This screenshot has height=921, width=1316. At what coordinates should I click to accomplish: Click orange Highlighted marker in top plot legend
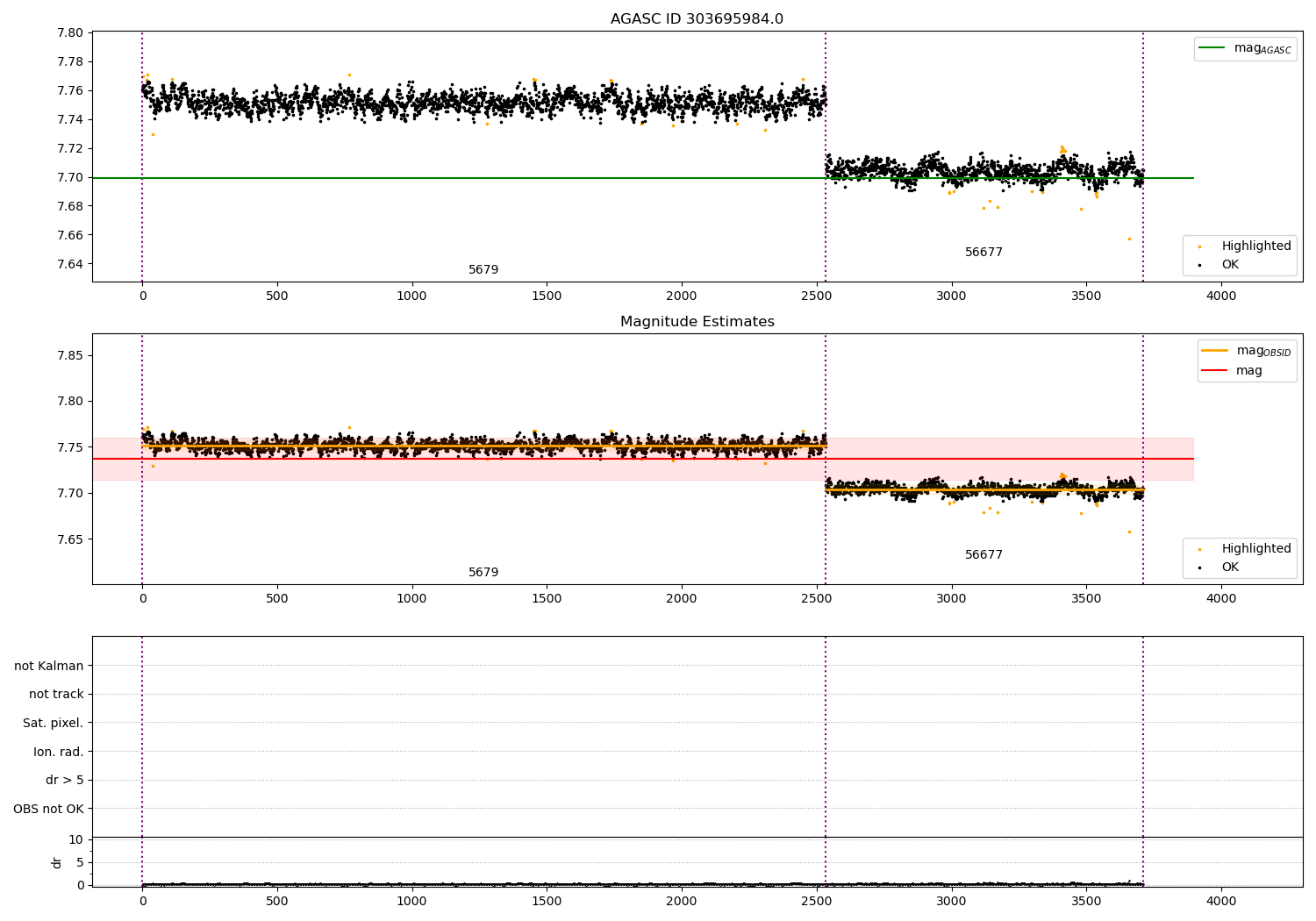(1199, 246)
